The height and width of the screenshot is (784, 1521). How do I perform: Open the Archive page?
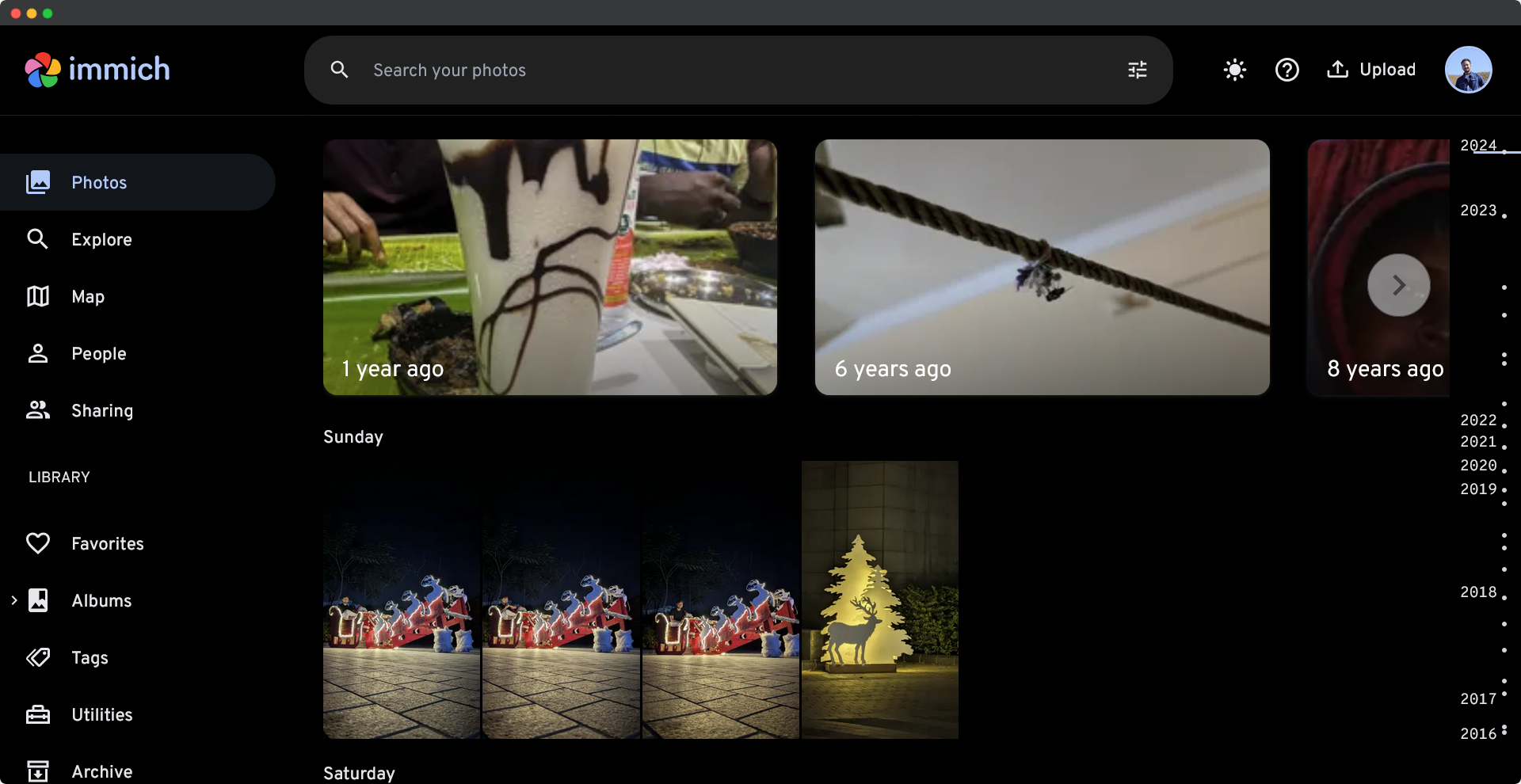click(138, 771)
